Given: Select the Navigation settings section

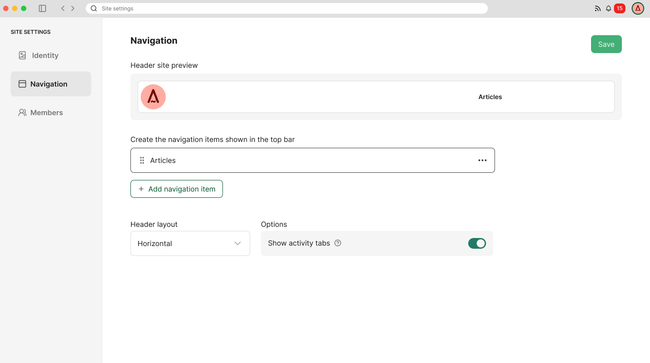Looking at the screenshot, I should pos(51,84).
